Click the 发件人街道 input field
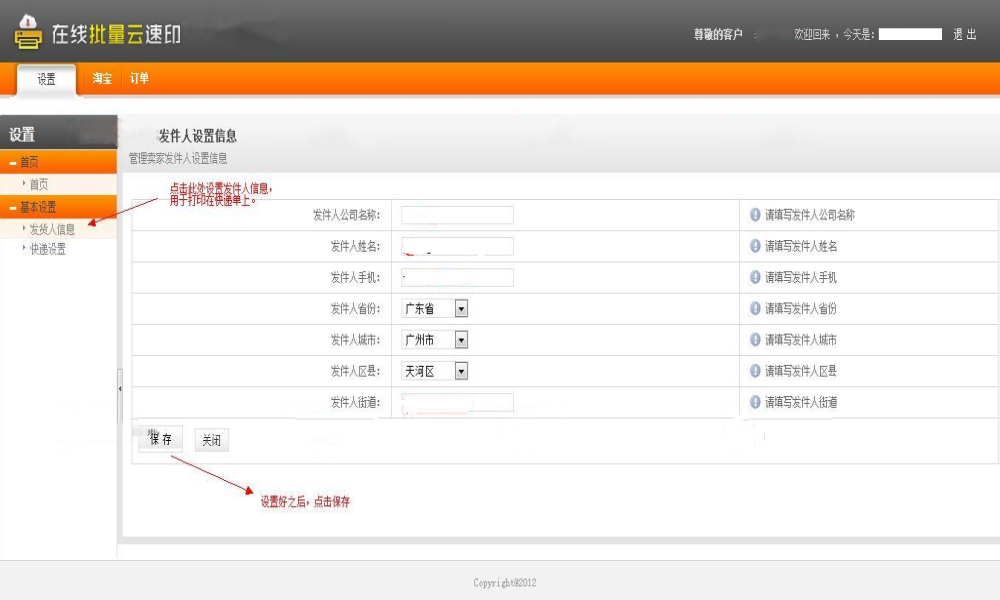1000x600 pixels. [457, 402]
